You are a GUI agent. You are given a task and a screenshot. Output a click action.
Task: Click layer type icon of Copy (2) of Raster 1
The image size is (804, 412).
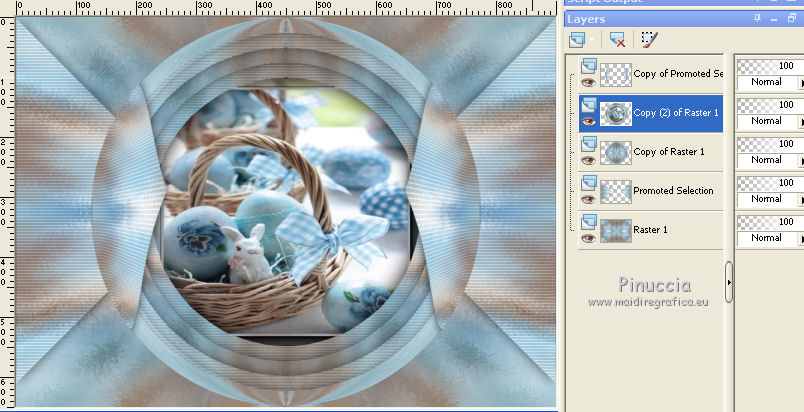pyautogui.click(x=589, y=105)
